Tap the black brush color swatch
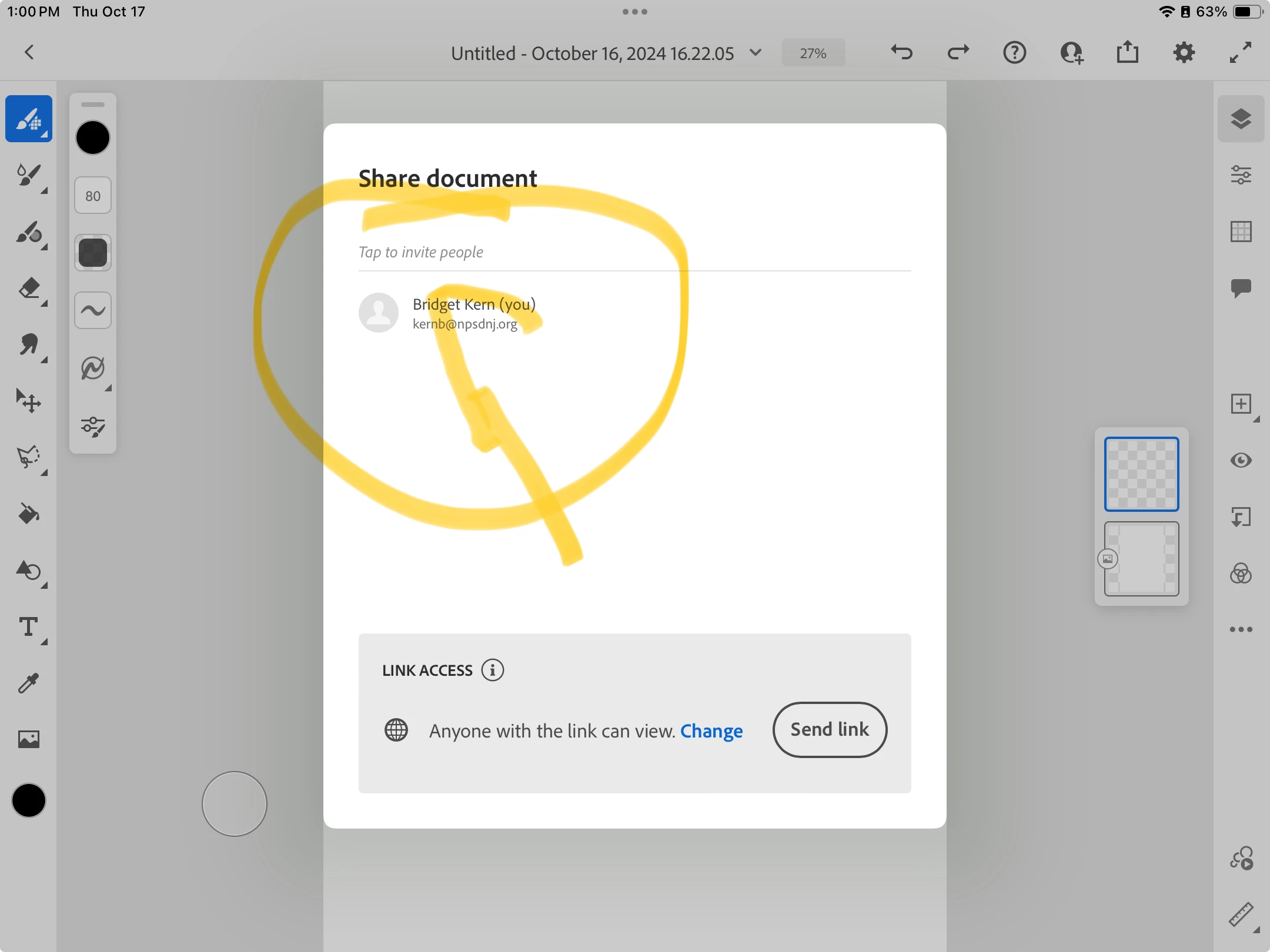This screenshot has width=1270, height=952. tap(93, 138)
